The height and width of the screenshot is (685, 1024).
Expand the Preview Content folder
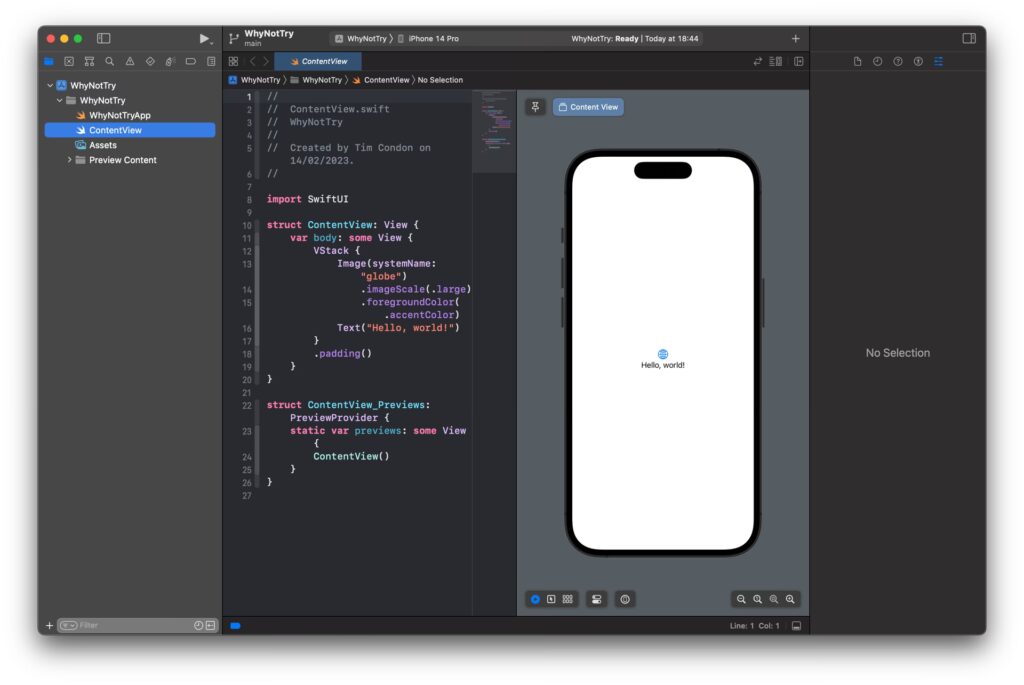pyautogui.click(x=69, y=160)
